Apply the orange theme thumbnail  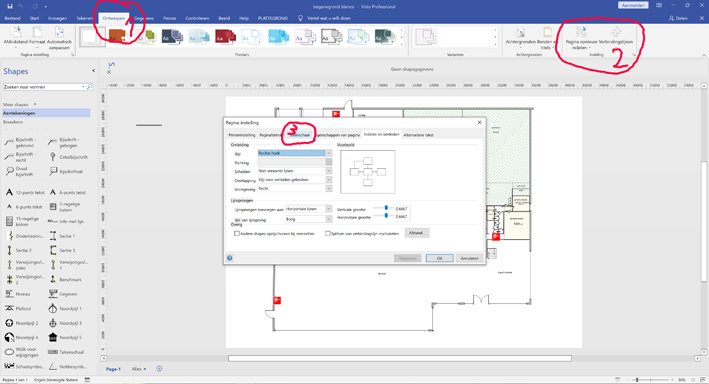tap(117, 36)
